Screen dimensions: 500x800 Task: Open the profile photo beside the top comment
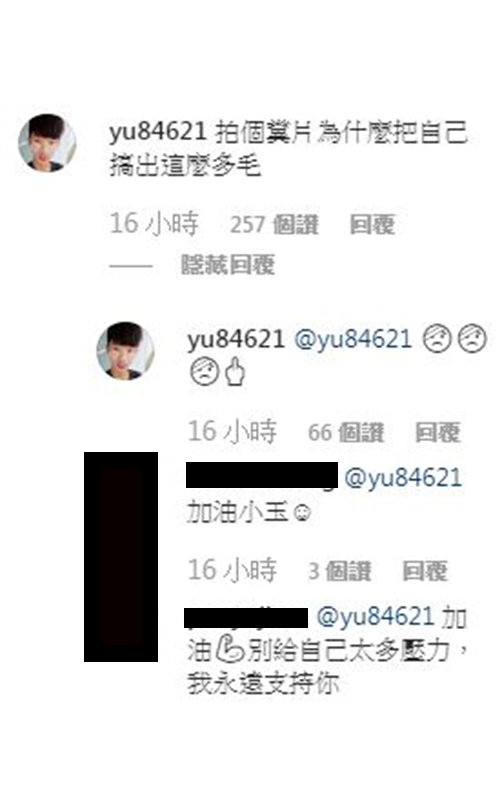pos(47,143)
